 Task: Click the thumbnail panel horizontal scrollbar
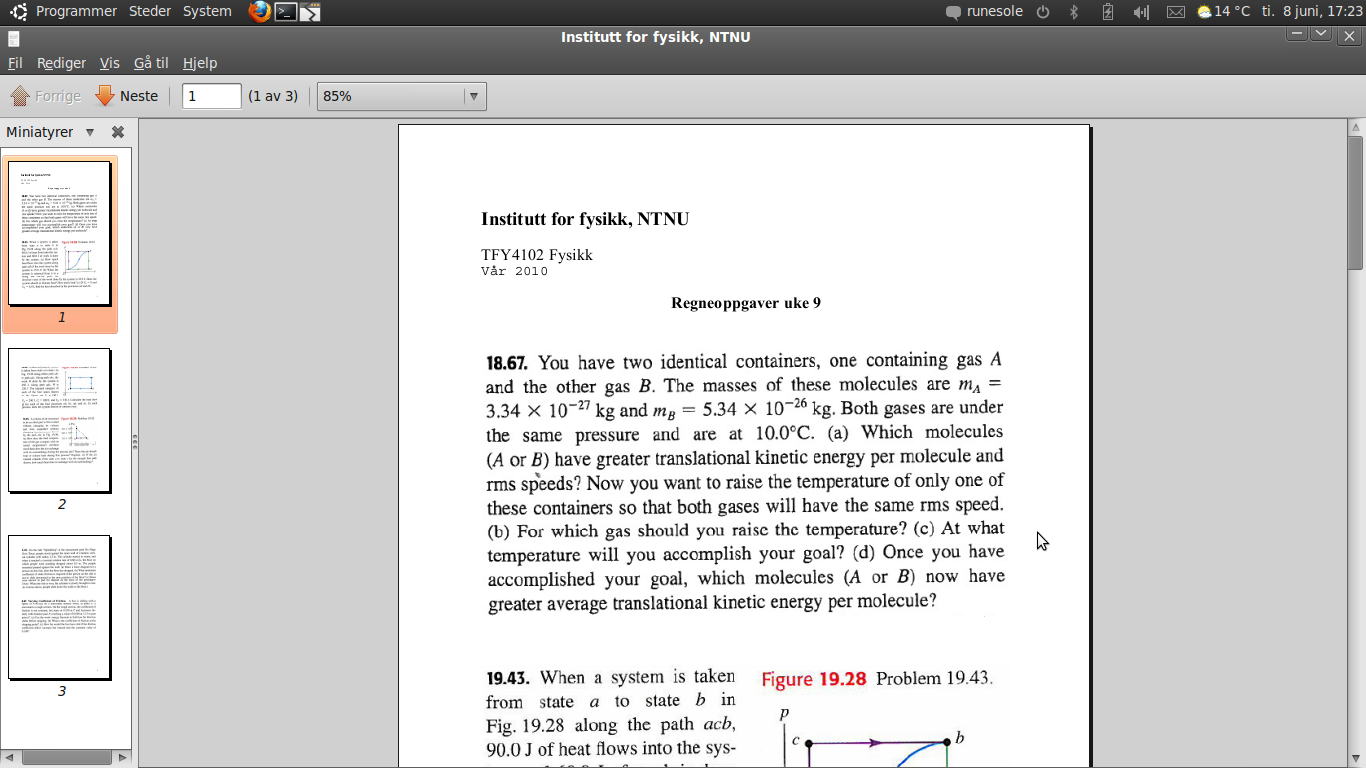66,757
